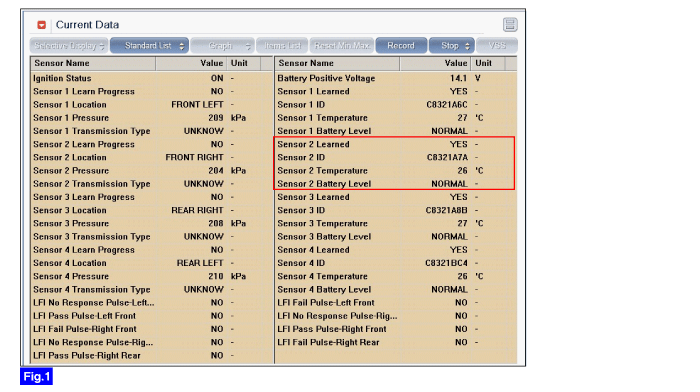Open the Graph dropdown
The width and height of the screenshot is (700, 392).
coord(223,46)
